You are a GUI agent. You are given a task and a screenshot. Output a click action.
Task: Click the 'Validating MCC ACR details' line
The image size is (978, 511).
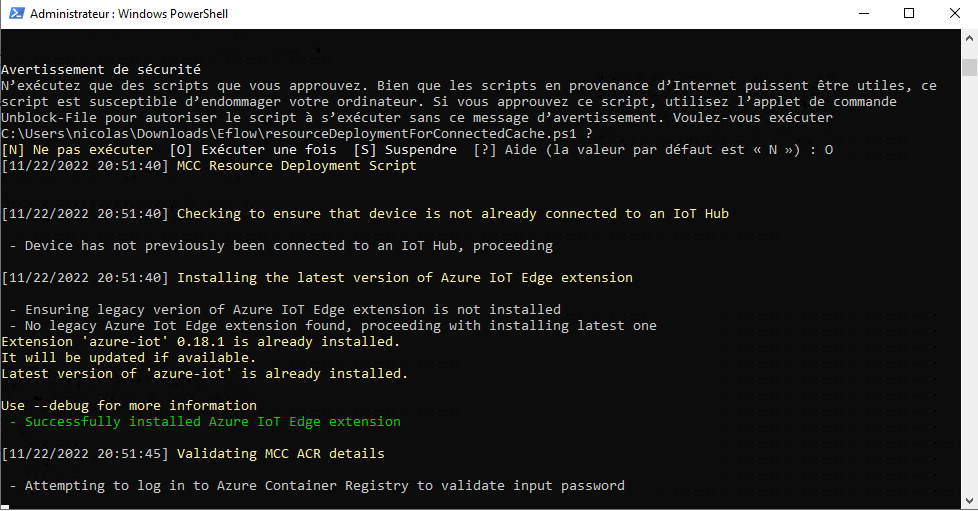280,454
